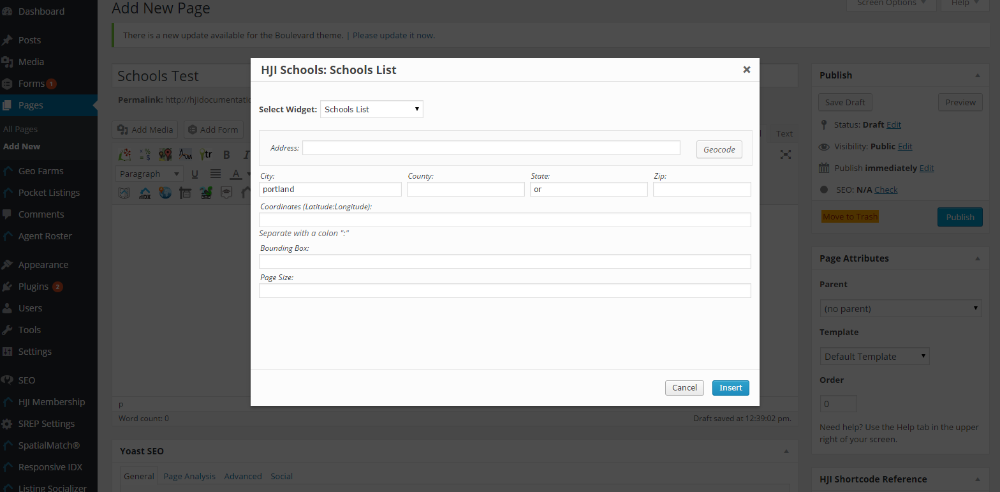Click the real estate sign post icon
This screenshot has height=492, width=1000.
coord(185,192)
